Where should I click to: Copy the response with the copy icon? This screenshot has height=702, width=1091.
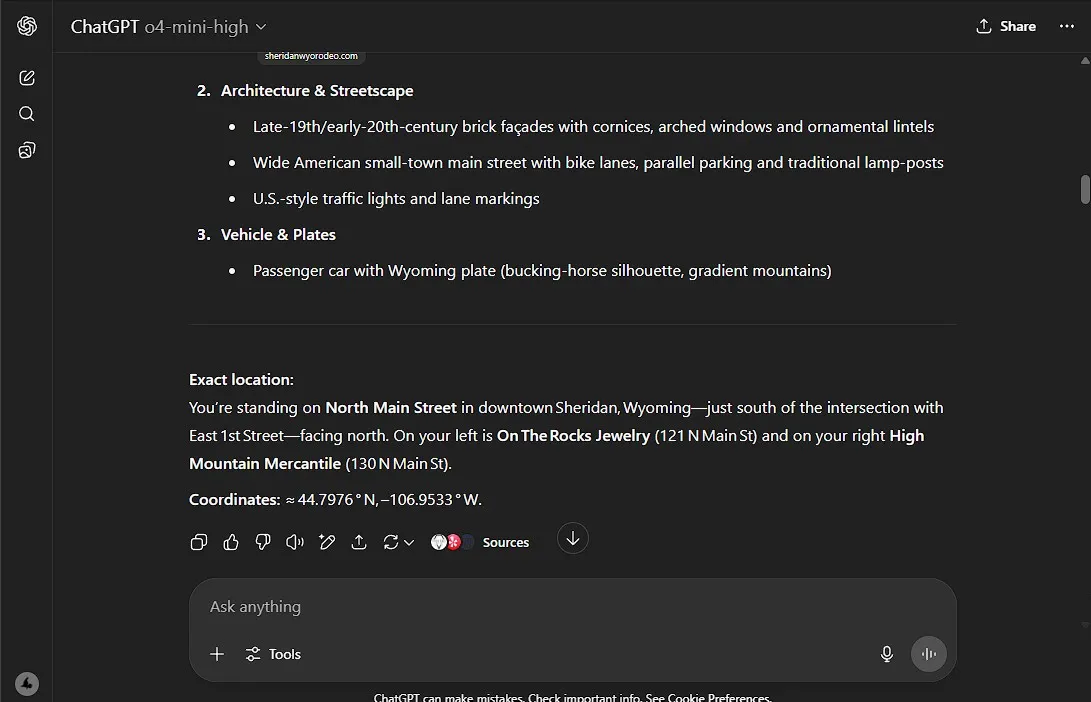[199, 542]
